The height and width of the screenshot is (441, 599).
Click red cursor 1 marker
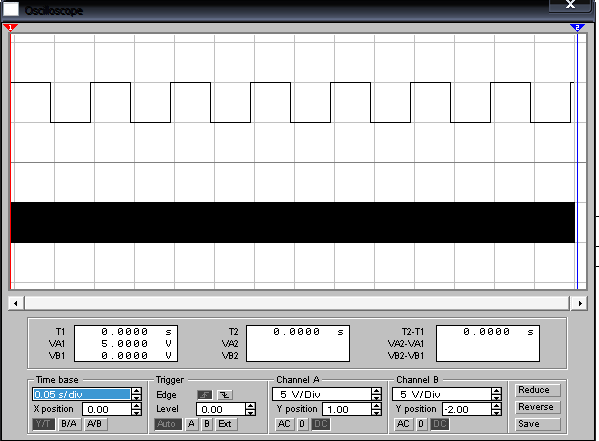click(x=10, y=28)
